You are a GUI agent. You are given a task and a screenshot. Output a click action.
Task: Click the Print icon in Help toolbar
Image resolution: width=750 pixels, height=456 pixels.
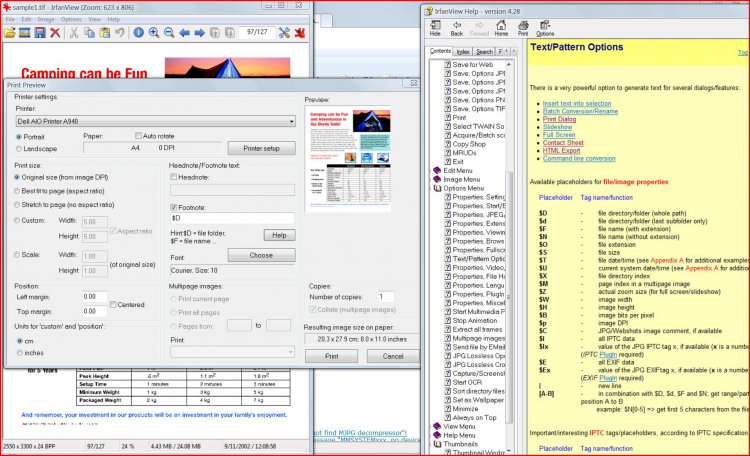(x=523, y=28)
